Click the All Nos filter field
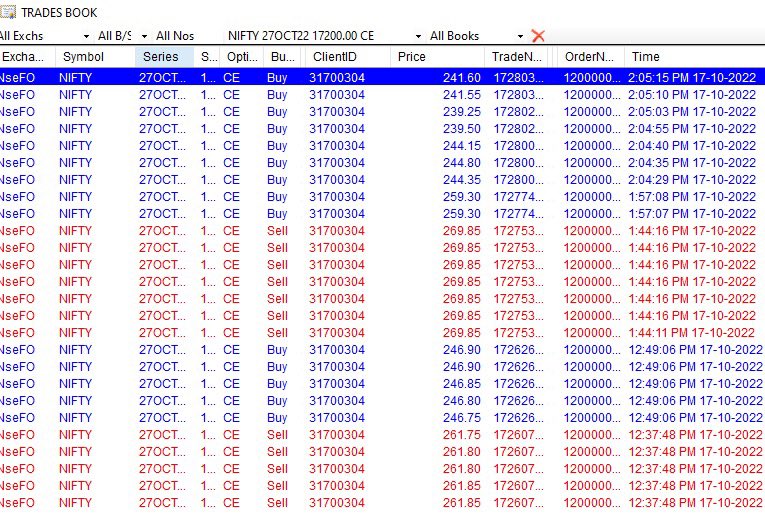Viewport: 765px width, 522px height. (x=175, y=36)
